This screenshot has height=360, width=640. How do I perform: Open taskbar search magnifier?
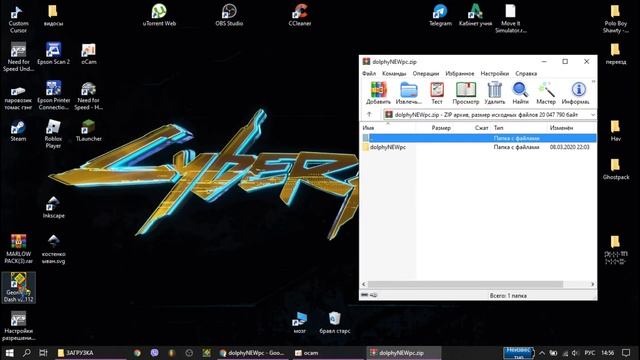(27, 353)
